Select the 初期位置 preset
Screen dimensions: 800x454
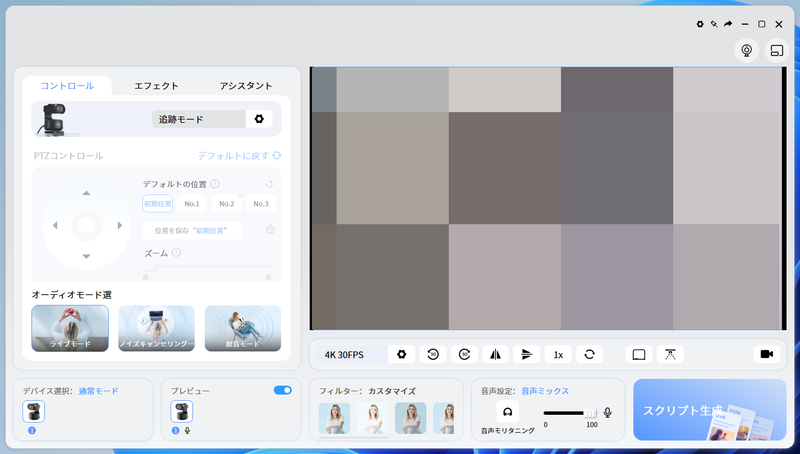click(x=158, y=204)
